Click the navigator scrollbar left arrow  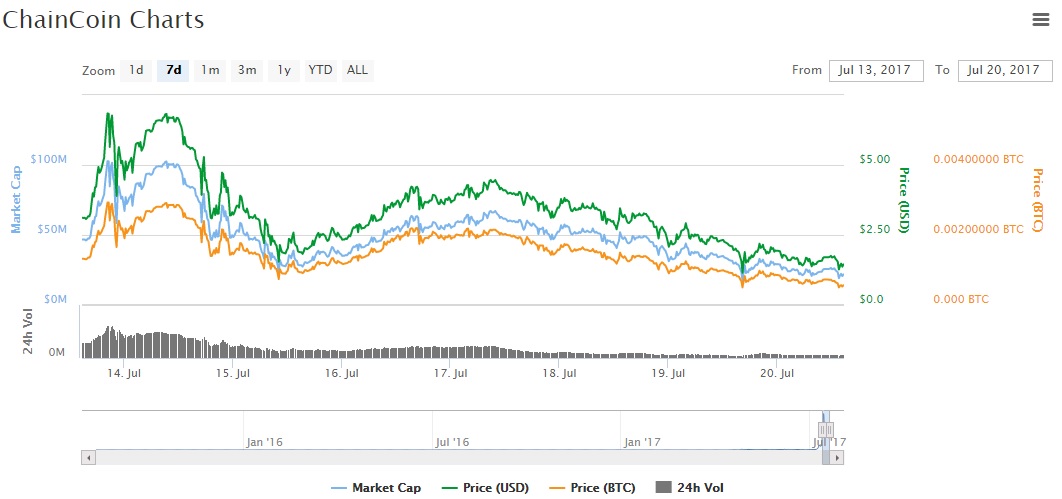pyautogui.click(x=88, y=458)
